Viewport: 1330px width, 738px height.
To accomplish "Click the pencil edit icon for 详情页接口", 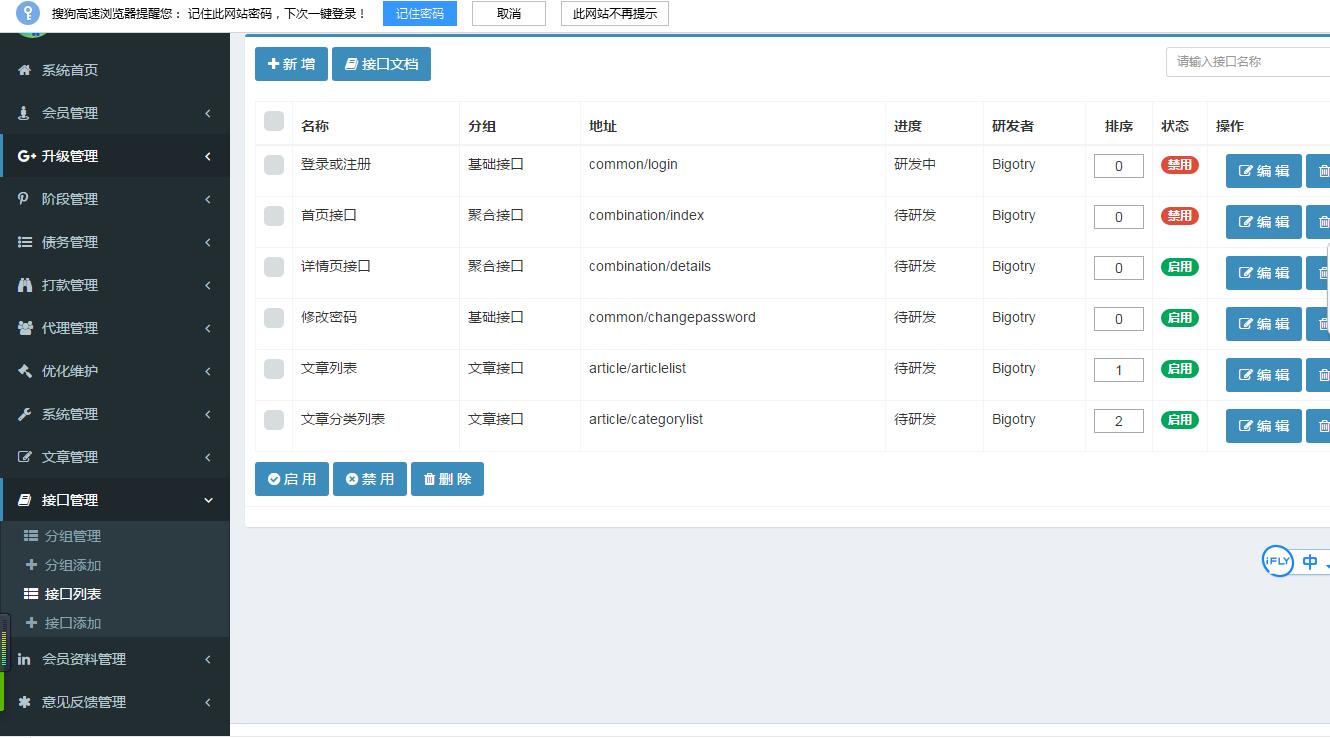I will click(1248, 272).
